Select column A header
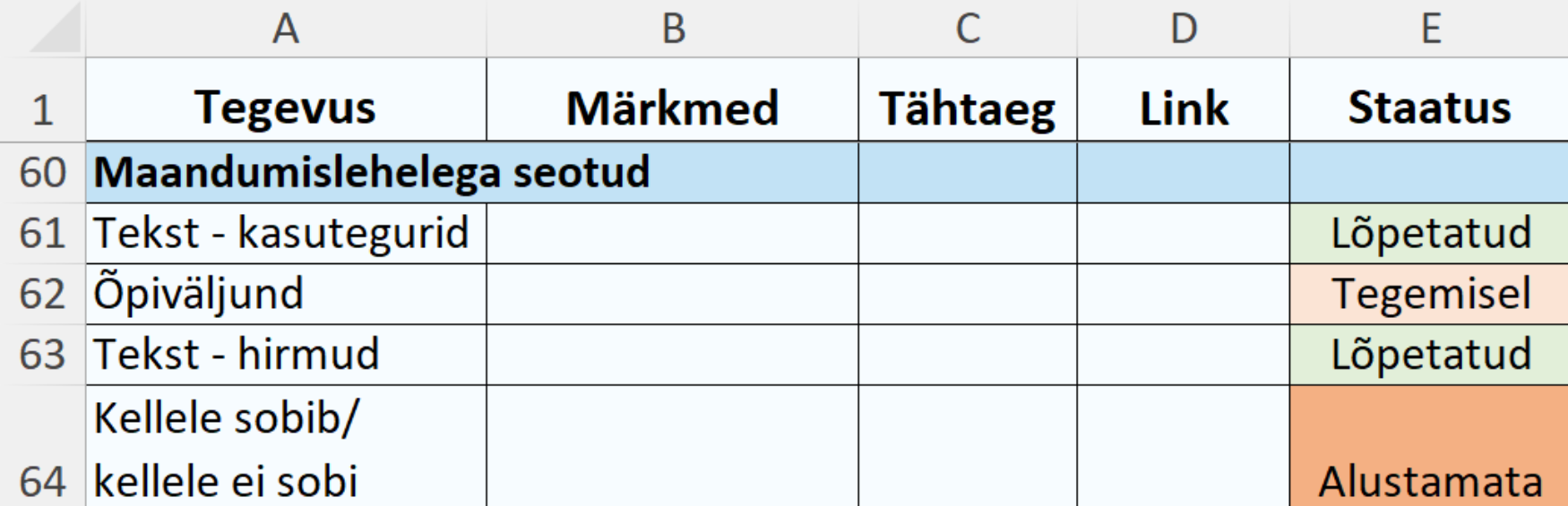1568x506 pixels. click(286, 29)
